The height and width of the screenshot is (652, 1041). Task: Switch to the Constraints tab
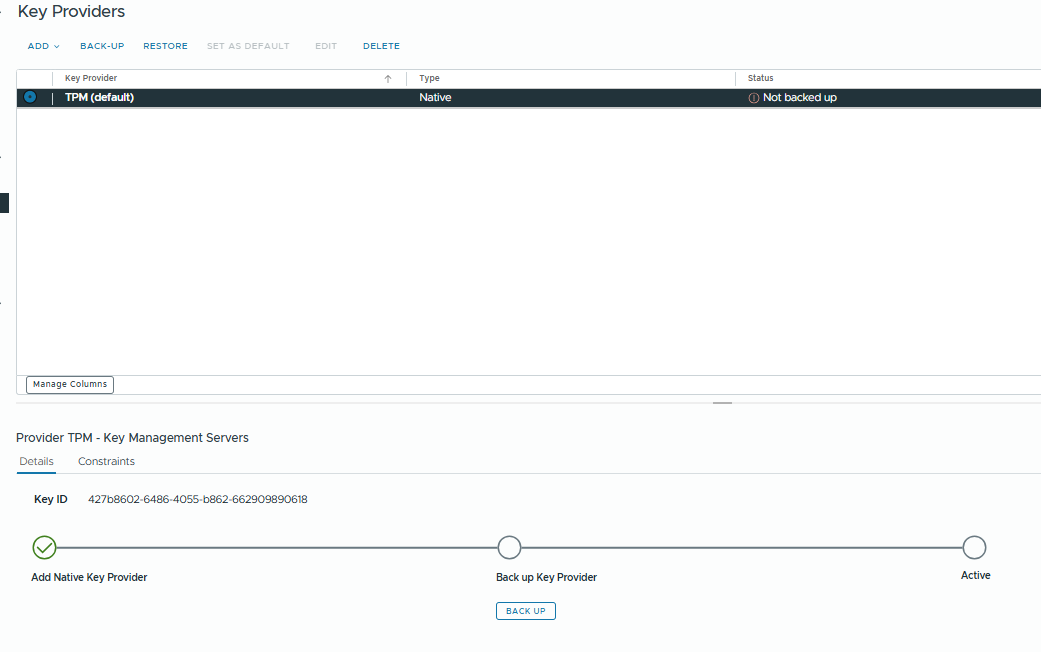click(x=106, y=461)
